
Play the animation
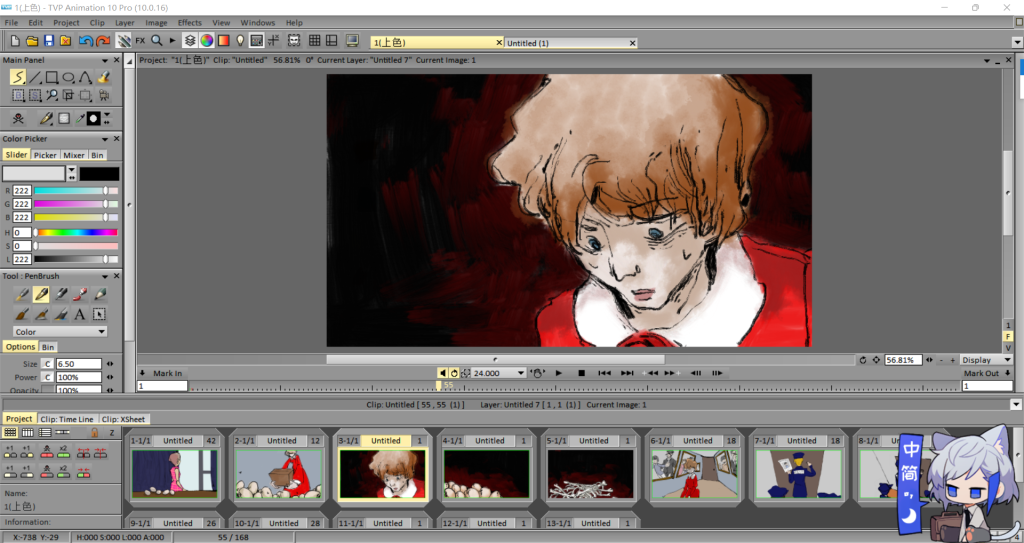[558, 373]
